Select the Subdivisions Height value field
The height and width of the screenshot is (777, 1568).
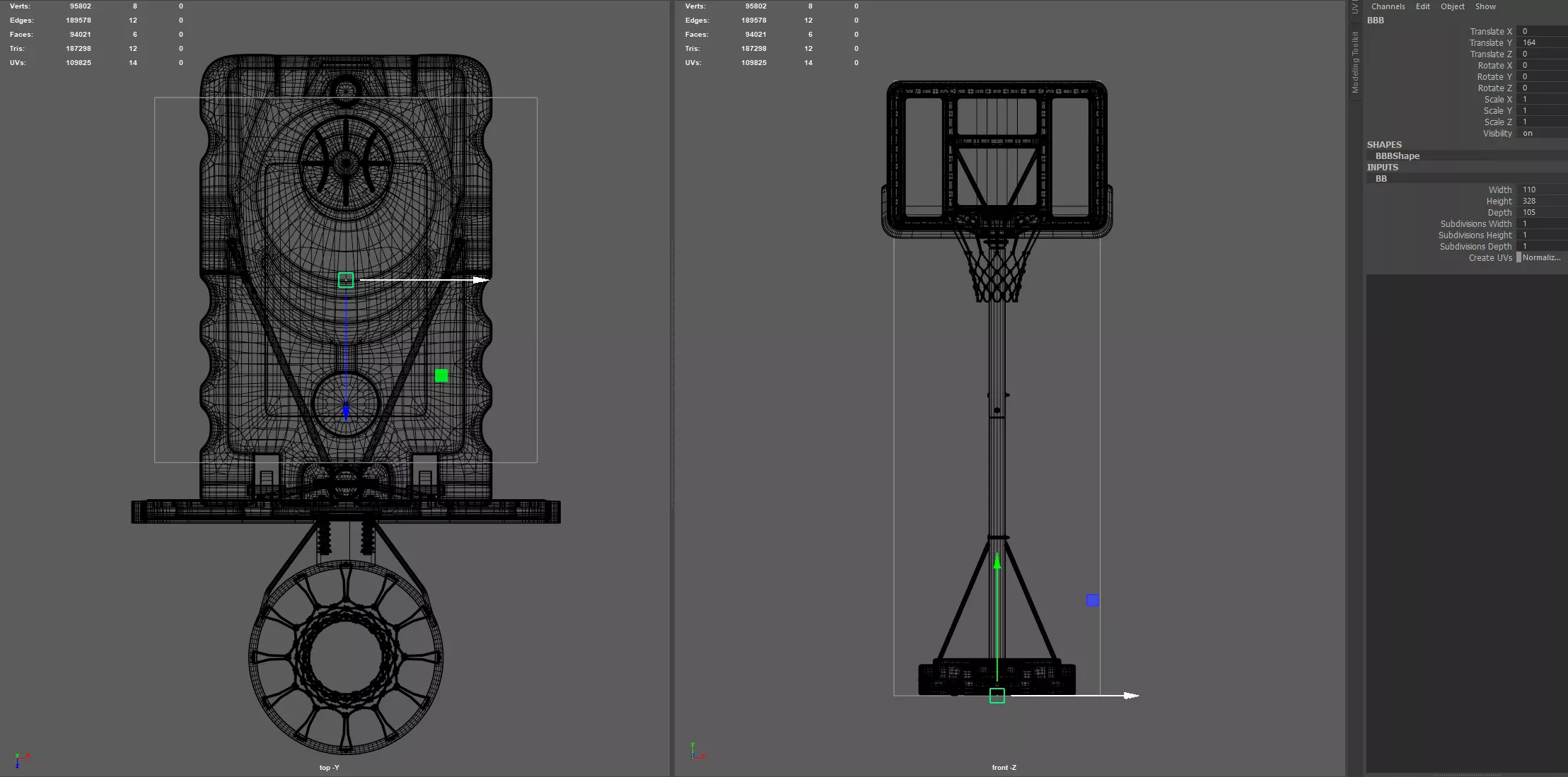pyautogui.click(x=1542, y=235)
